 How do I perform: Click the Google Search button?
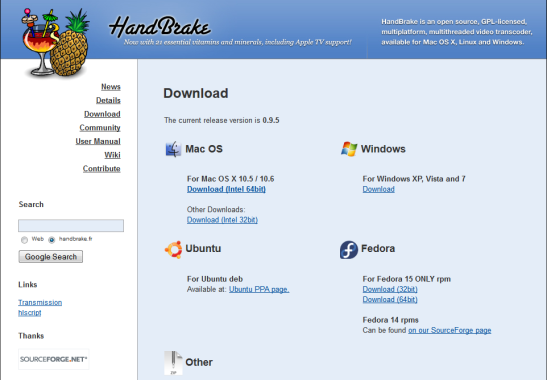[51, 256]
